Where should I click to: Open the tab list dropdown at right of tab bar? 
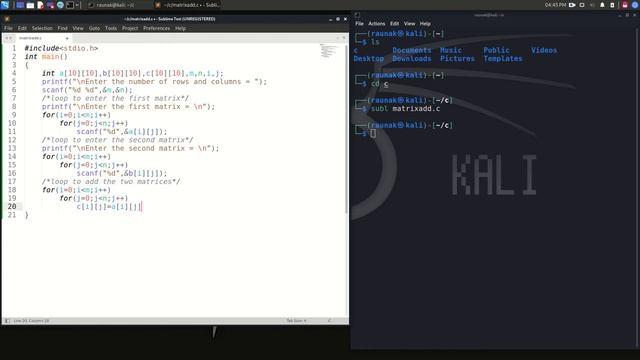pos(344,38)
